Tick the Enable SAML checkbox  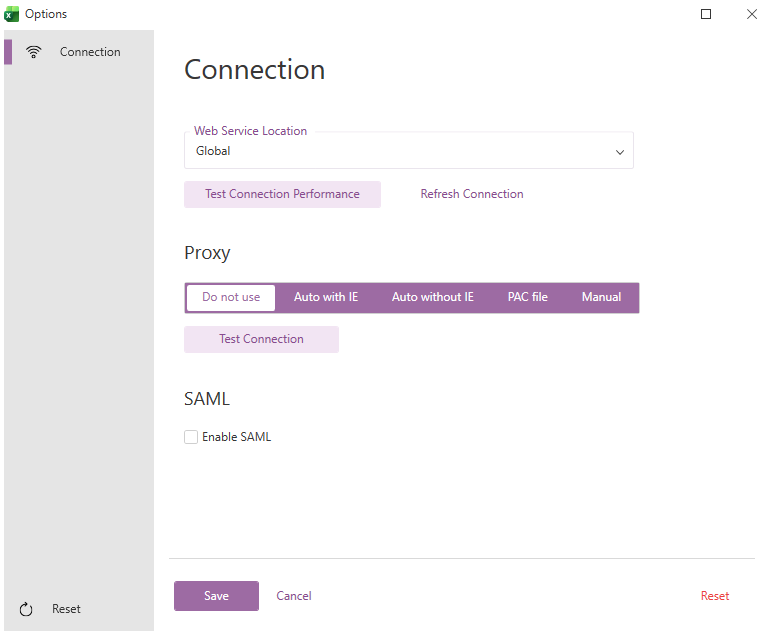tap(191, 437)
